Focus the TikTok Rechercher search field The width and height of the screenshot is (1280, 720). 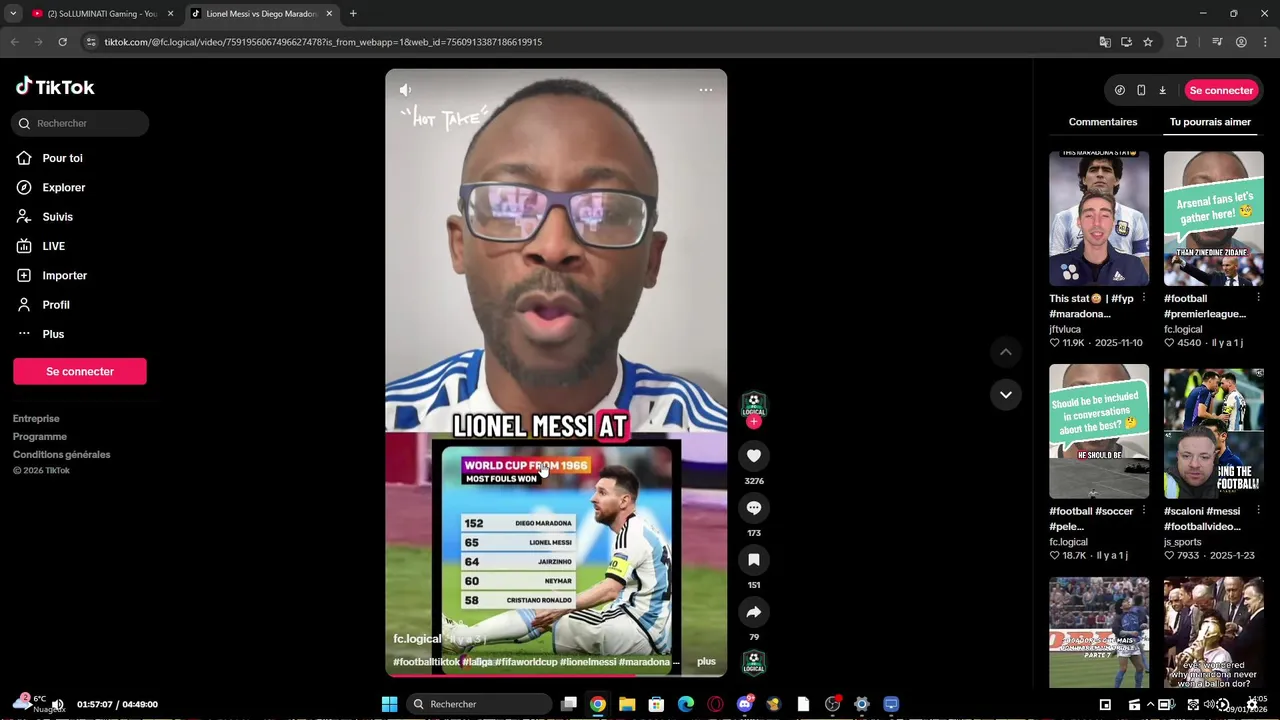pos(80,123)
